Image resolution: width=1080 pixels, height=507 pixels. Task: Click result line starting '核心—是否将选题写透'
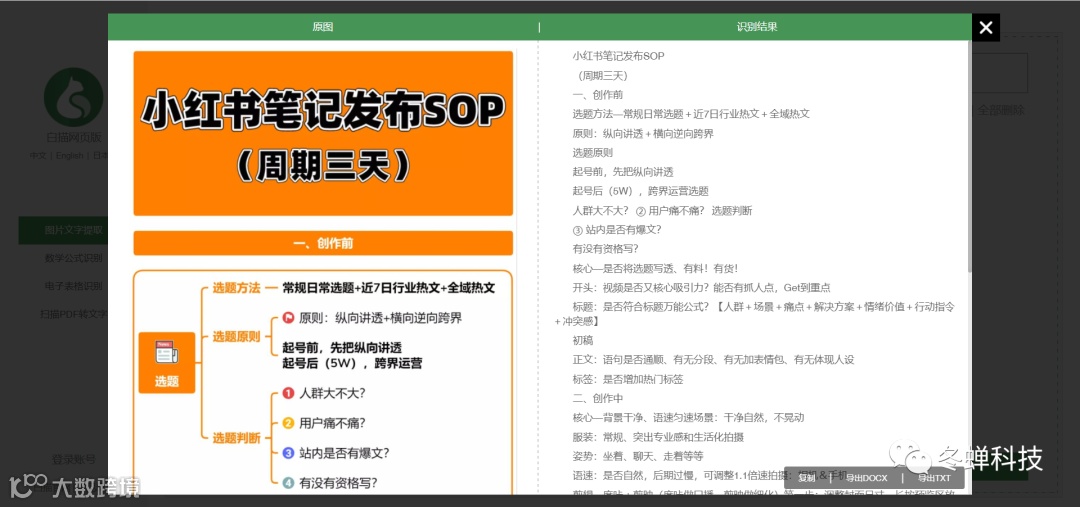coord(655,269)
